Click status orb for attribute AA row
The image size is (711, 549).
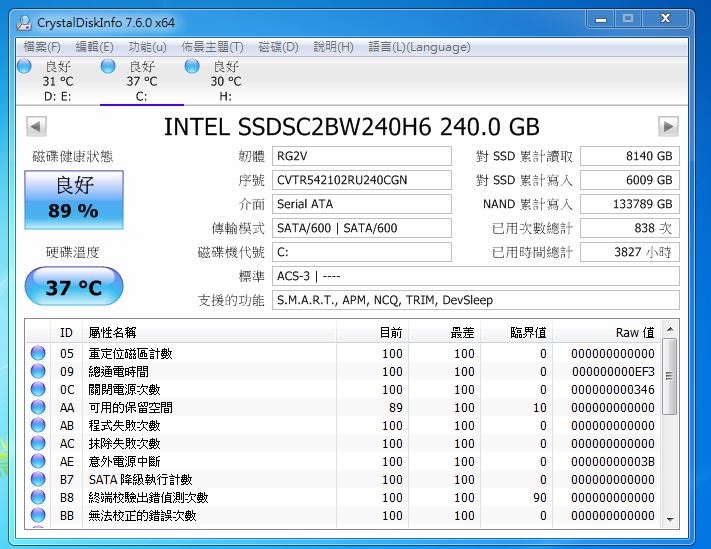38,407
